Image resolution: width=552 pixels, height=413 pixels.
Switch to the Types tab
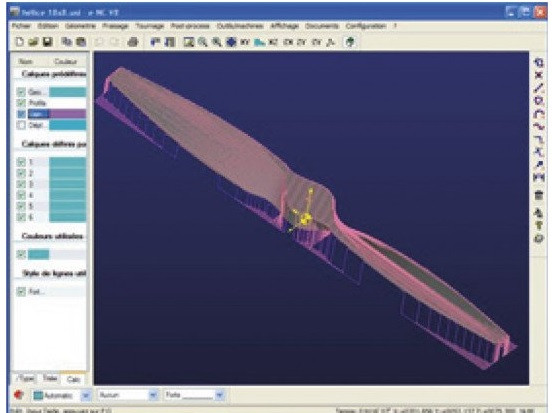[27, 378]
